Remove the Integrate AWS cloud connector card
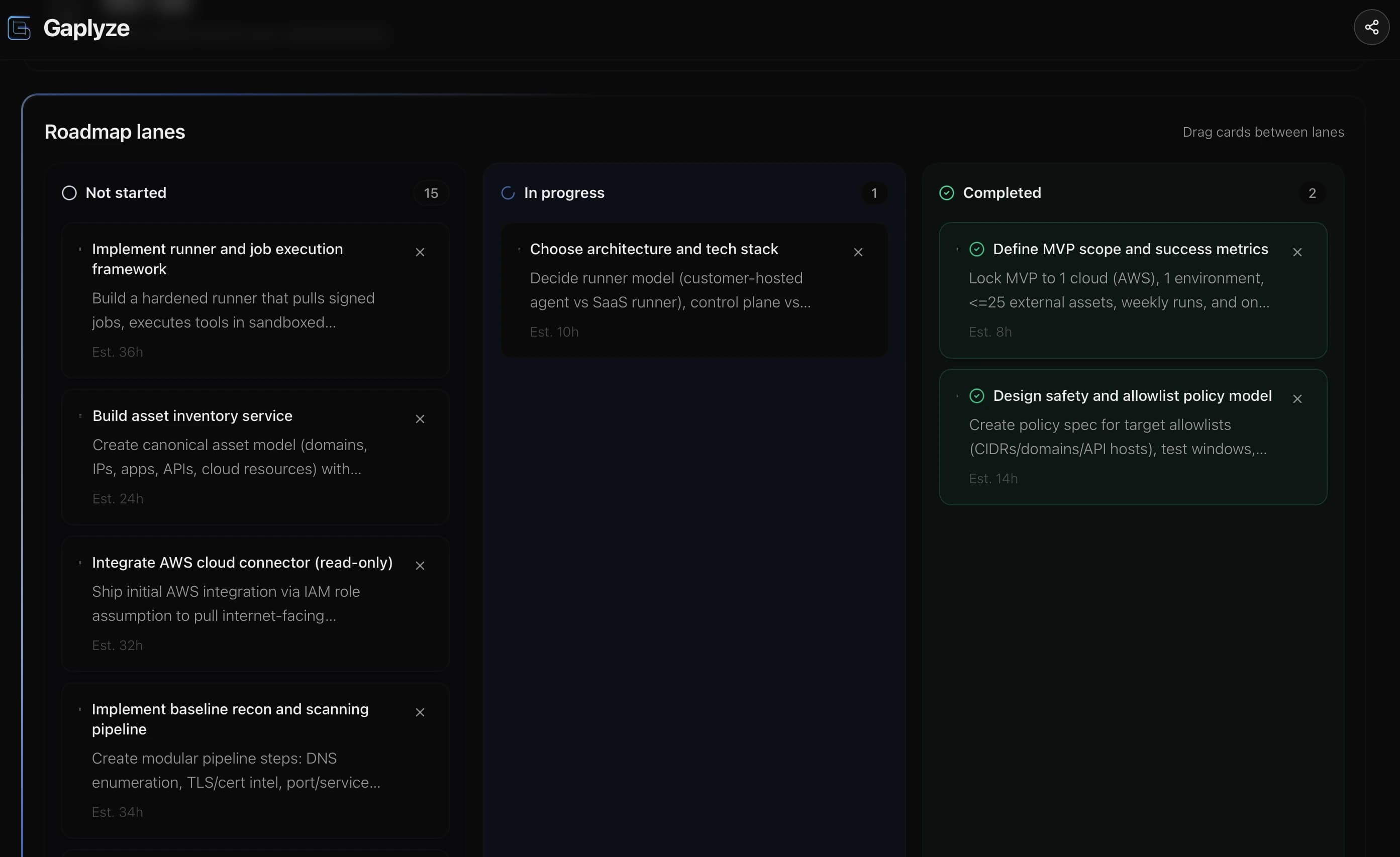The height and width of the screenshot is (857, 1400). pyautogui.click(x=421, y=565)
